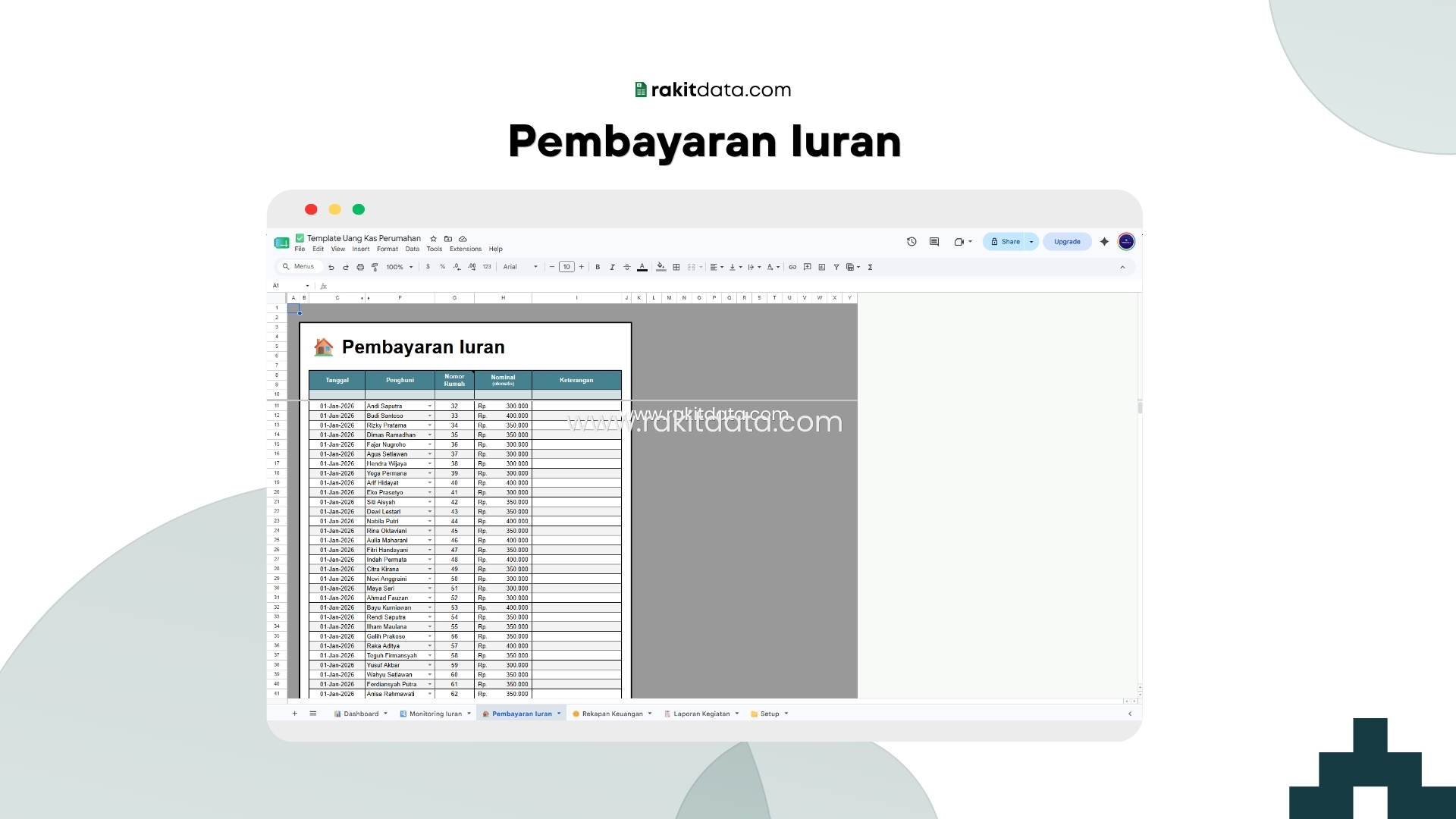Open the zoom level dropdown

pos(400,267)
